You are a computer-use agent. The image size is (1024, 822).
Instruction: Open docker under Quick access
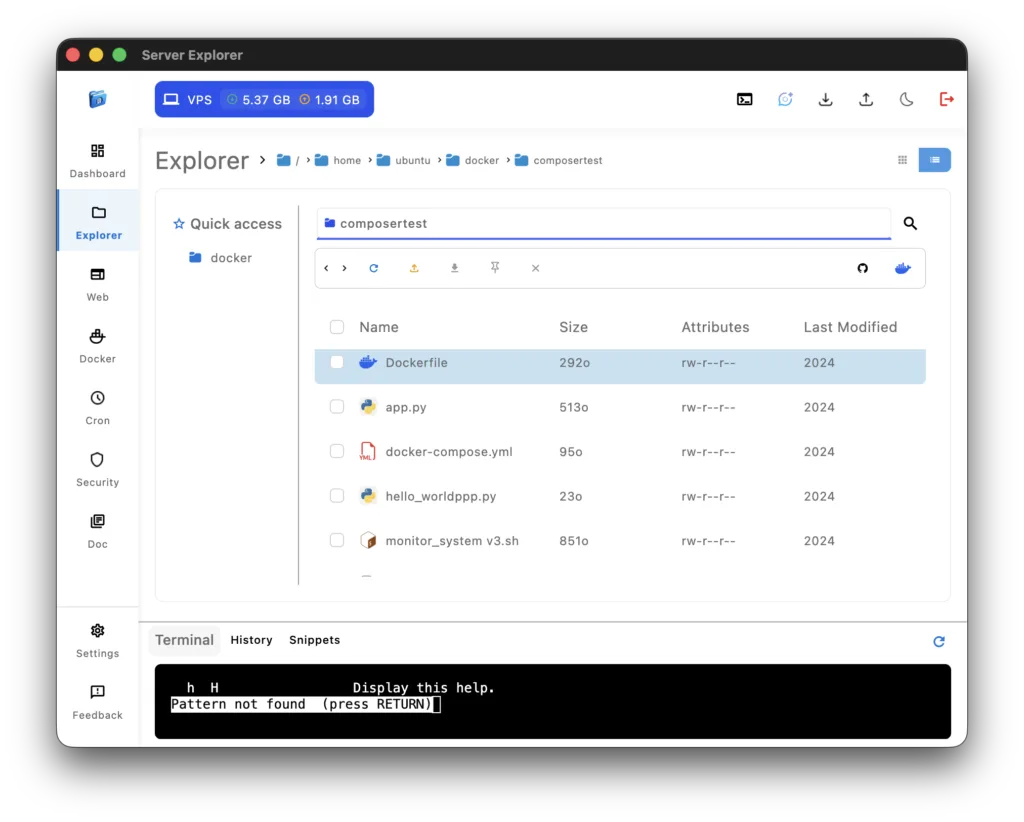coord(231,257)
